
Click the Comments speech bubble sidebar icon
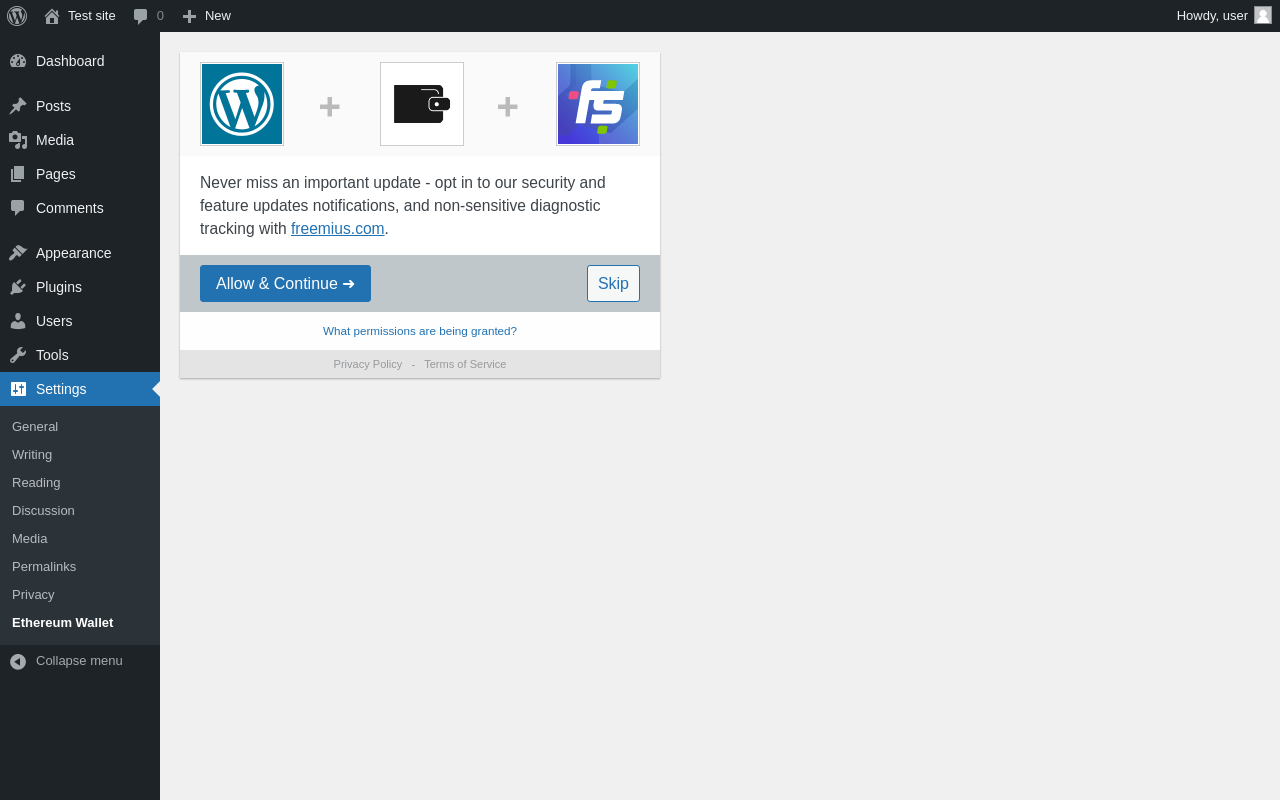point(18,208)
